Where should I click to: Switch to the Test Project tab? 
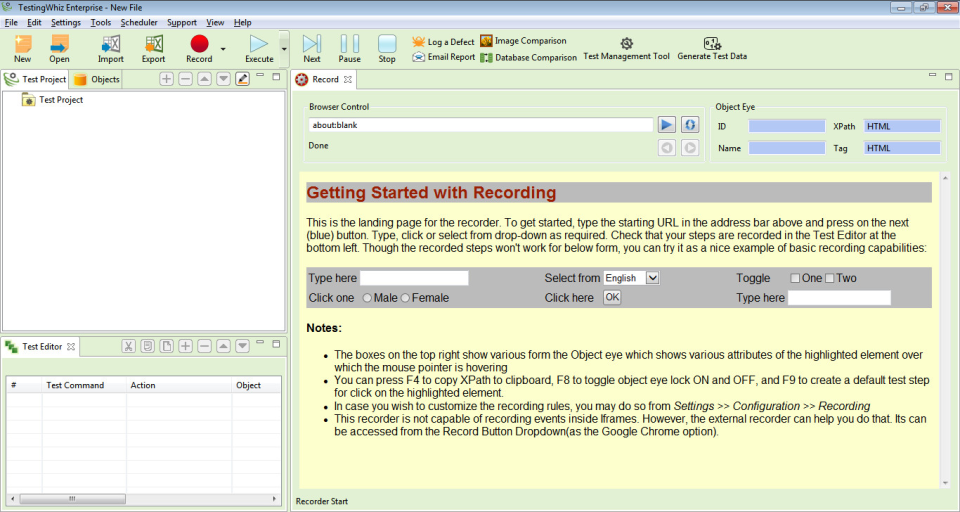(x=36, y=79)
